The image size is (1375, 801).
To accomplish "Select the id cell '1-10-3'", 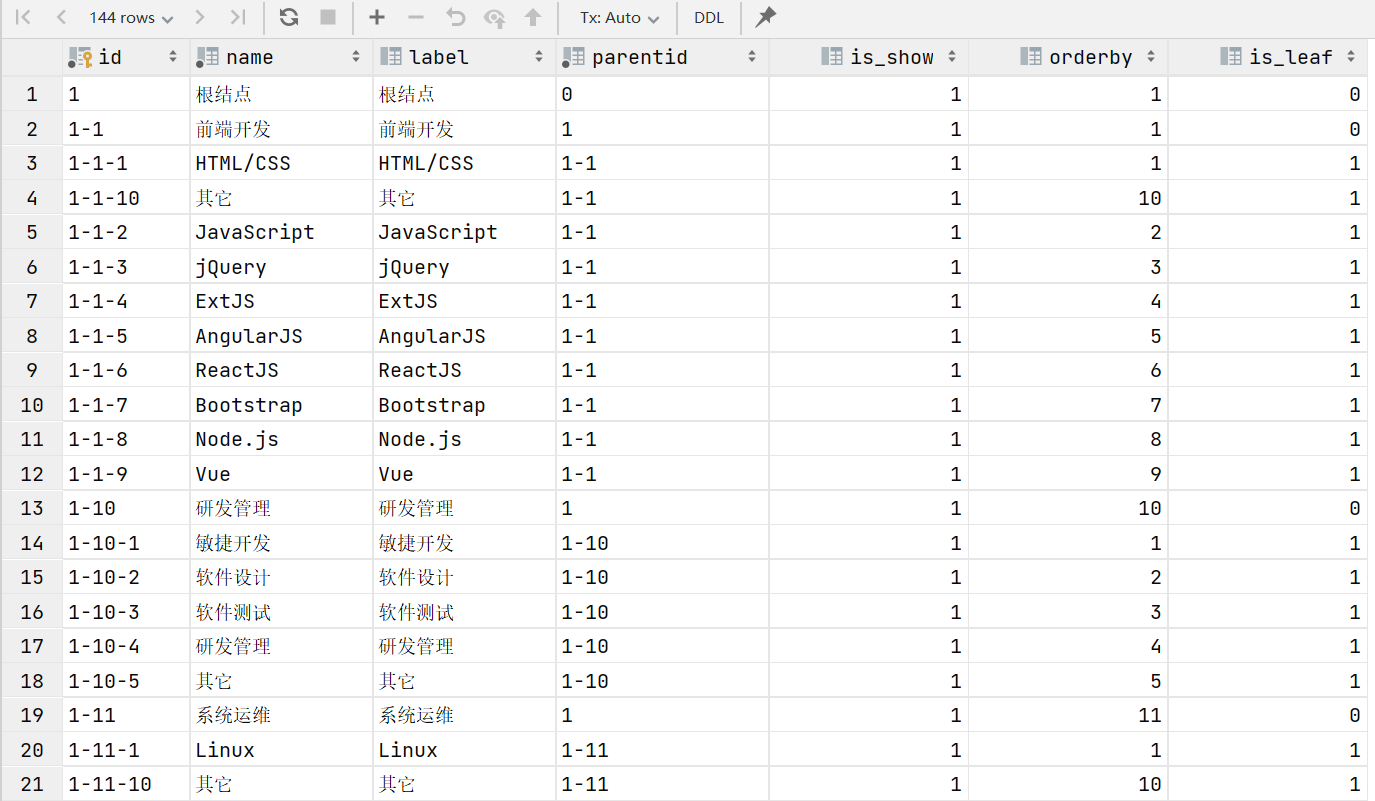I will coord(126,612).
